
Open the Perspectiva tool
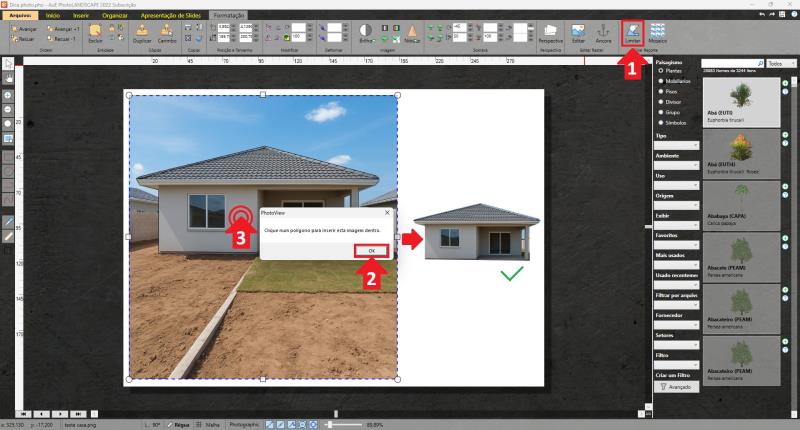(x=550, y=34)
